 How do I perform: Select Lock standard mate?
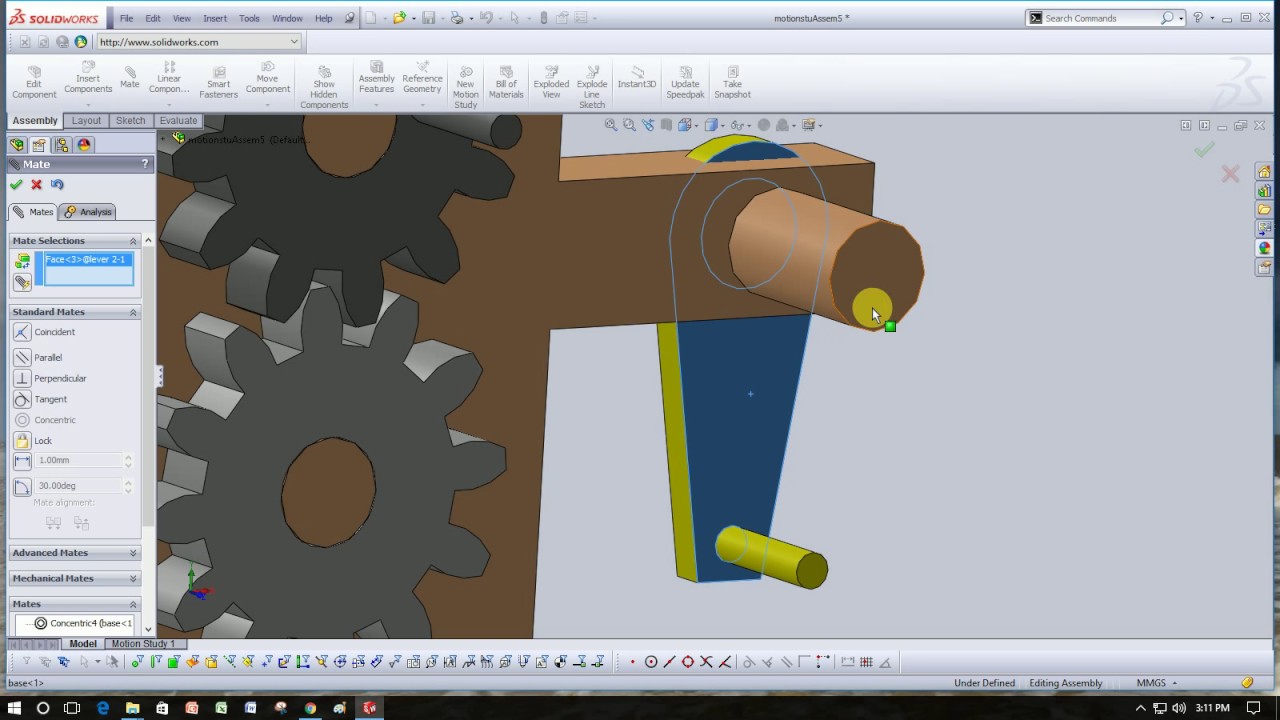coord(33,440)
